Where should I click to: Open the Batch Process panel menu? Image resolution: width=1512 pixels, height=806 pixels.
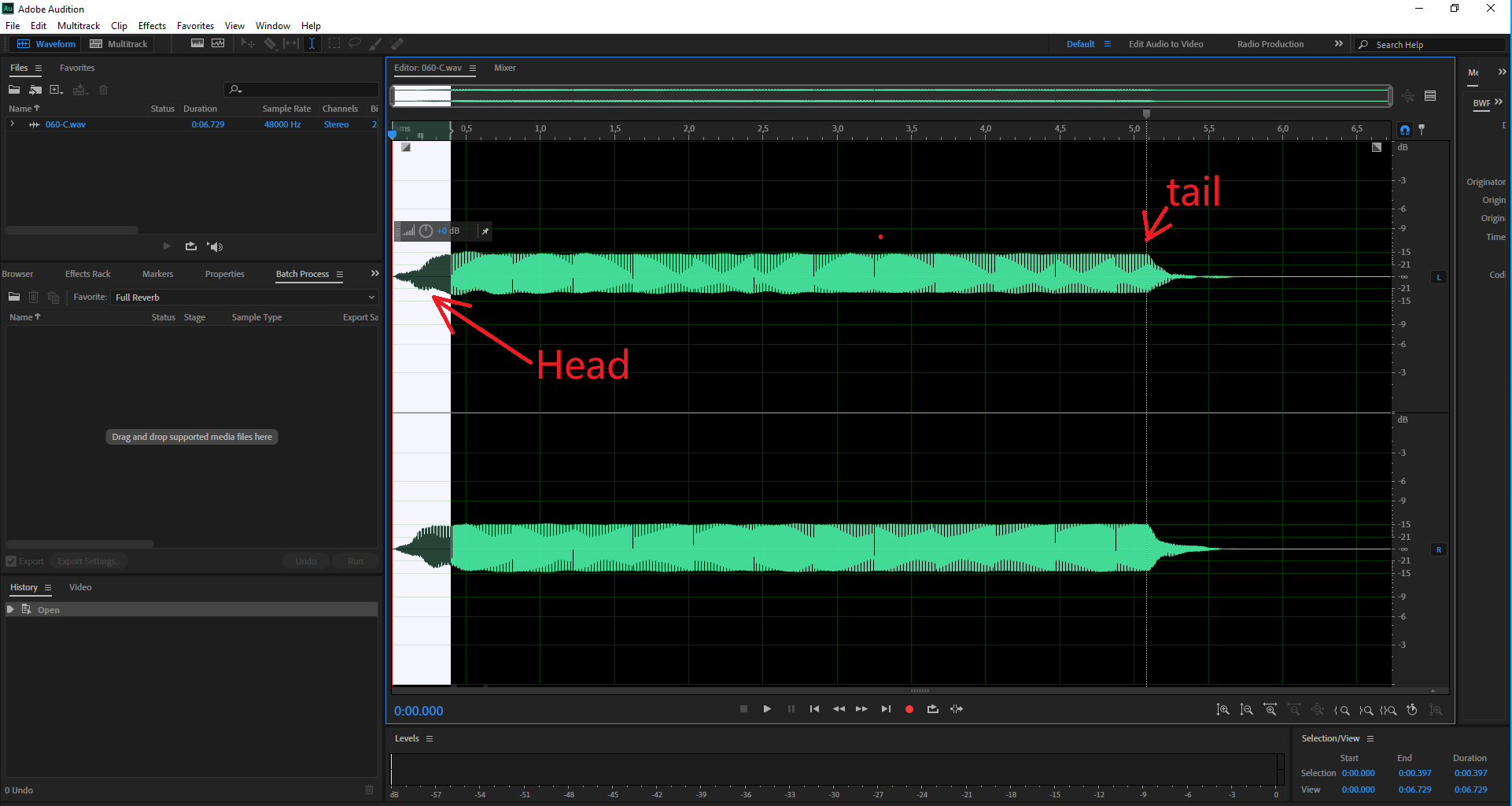click(x=340, y=275)
